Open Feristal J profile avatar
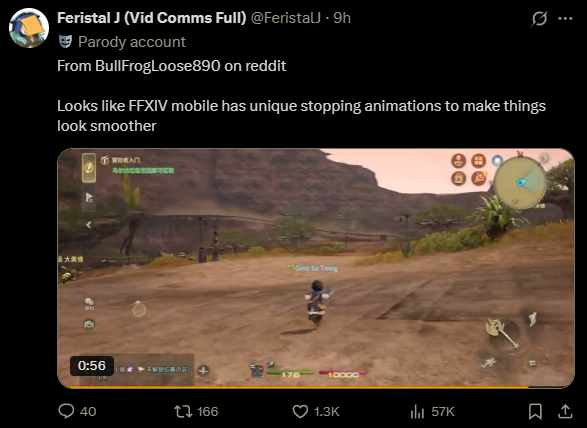 click(29, 28)
